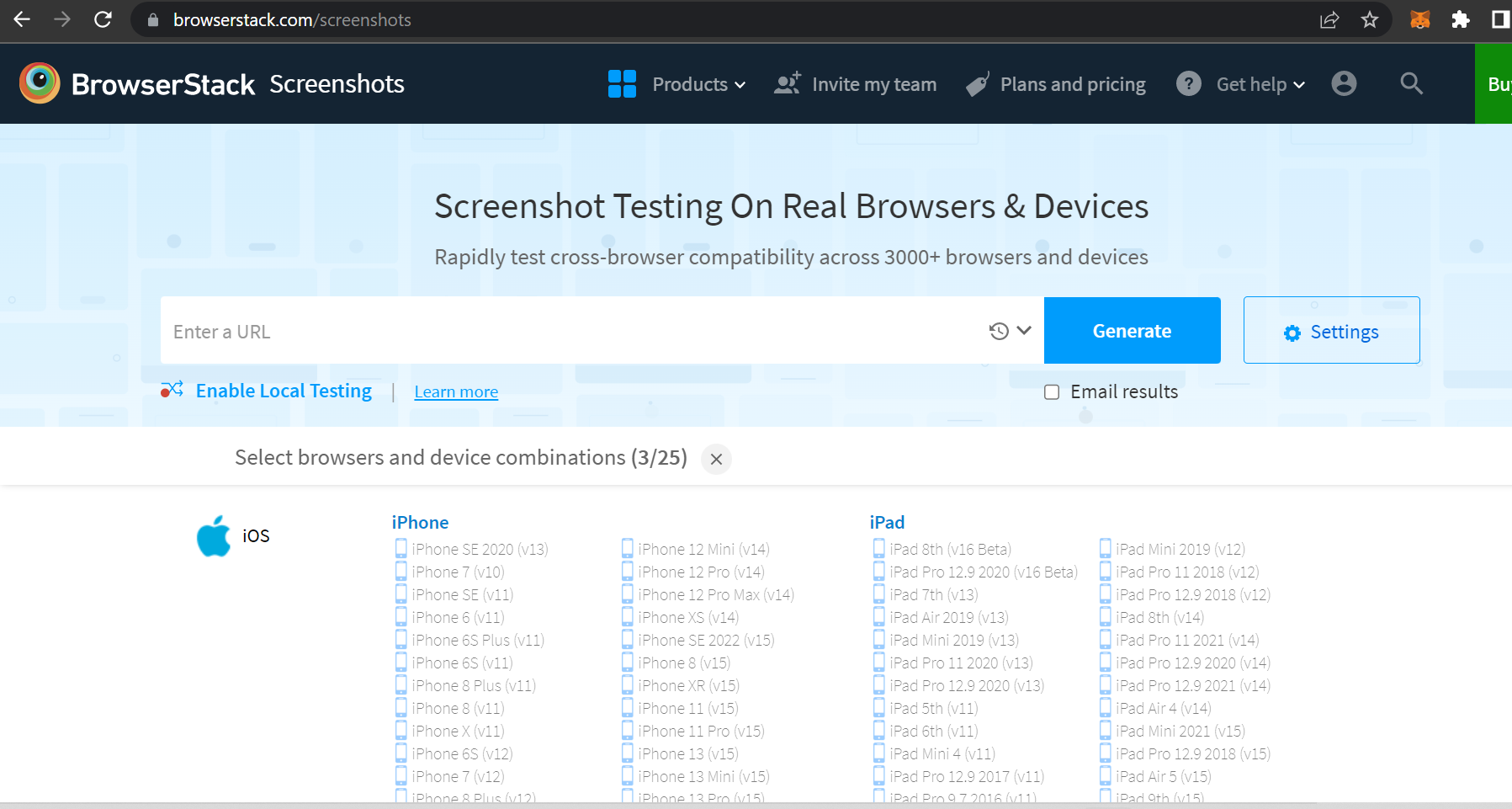
Task: Open Plans and pricing page
Action: [1073, 84]
